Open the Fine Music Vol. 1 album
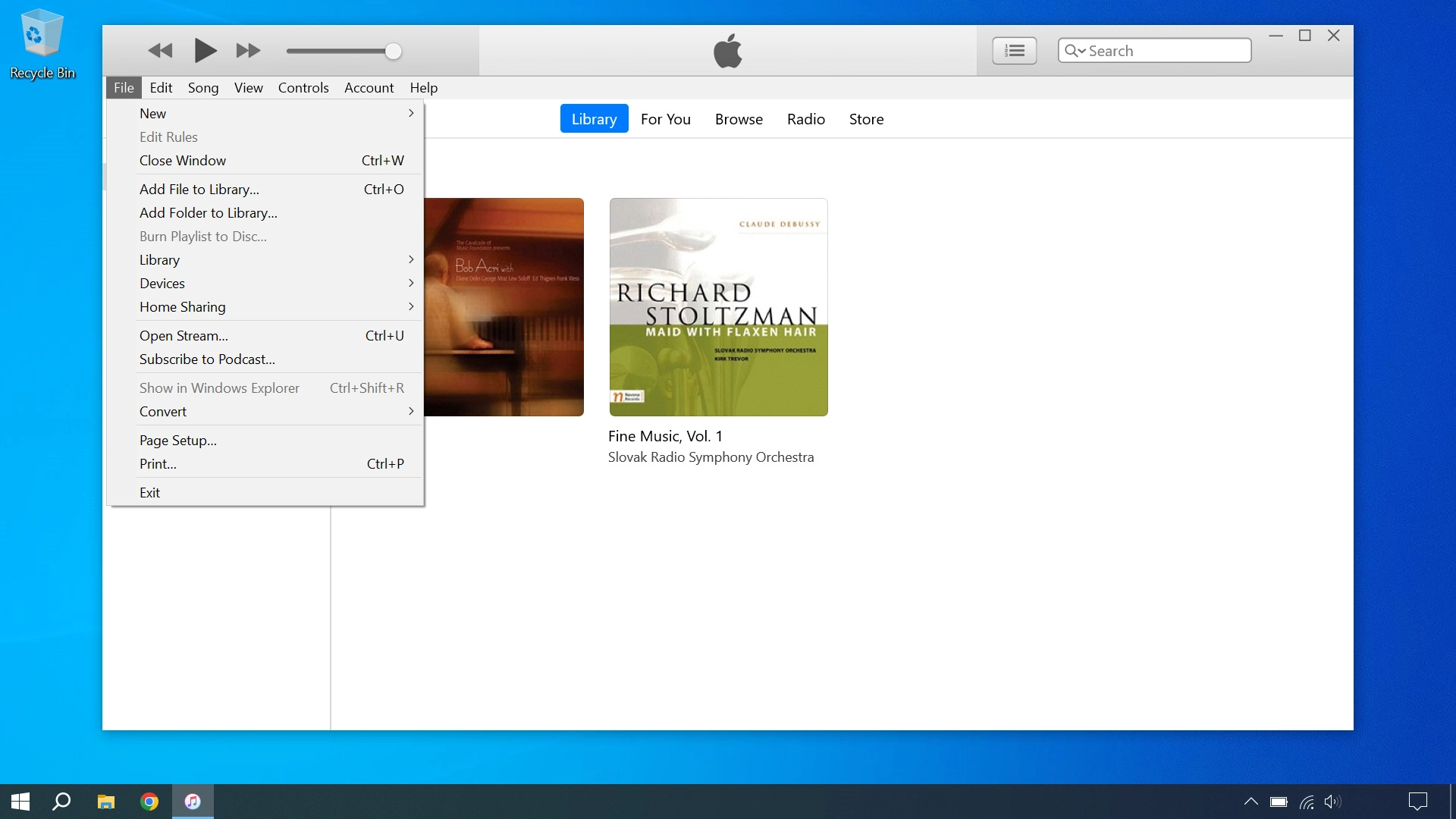 click(718, 306)
